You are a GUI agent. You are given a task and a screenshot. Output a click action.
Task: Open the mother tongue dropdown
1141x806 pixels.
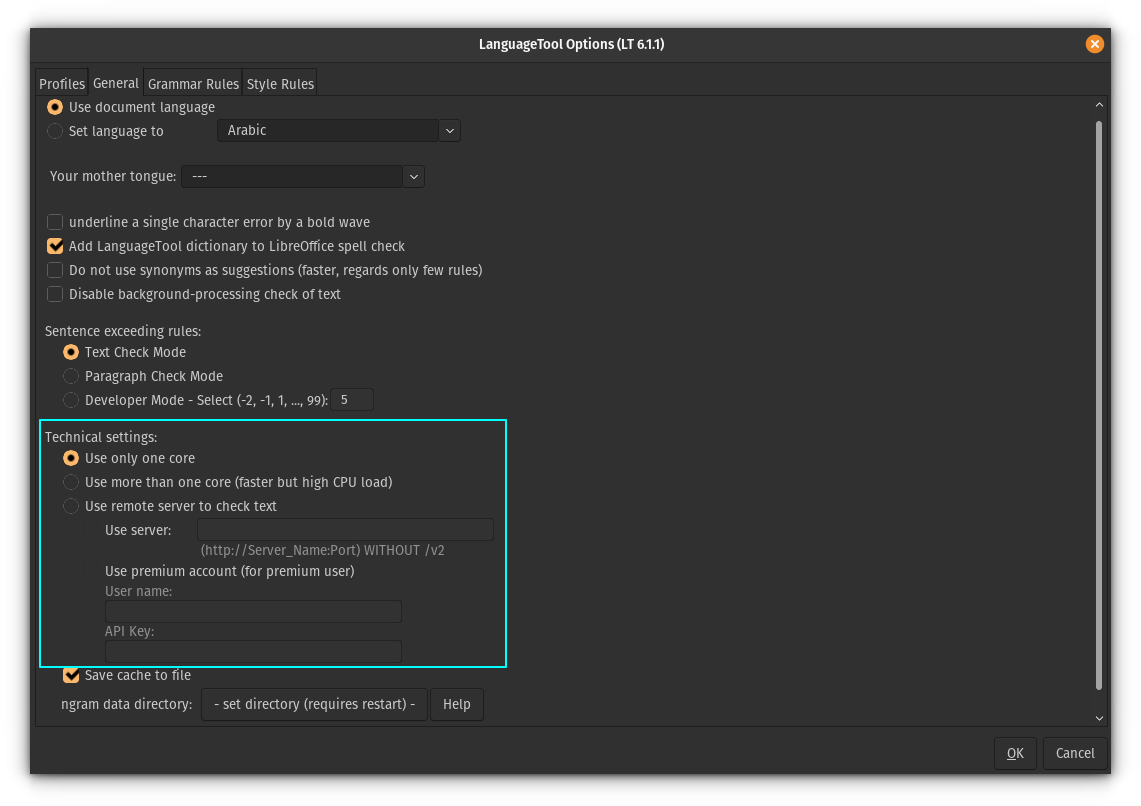(413, 176)
